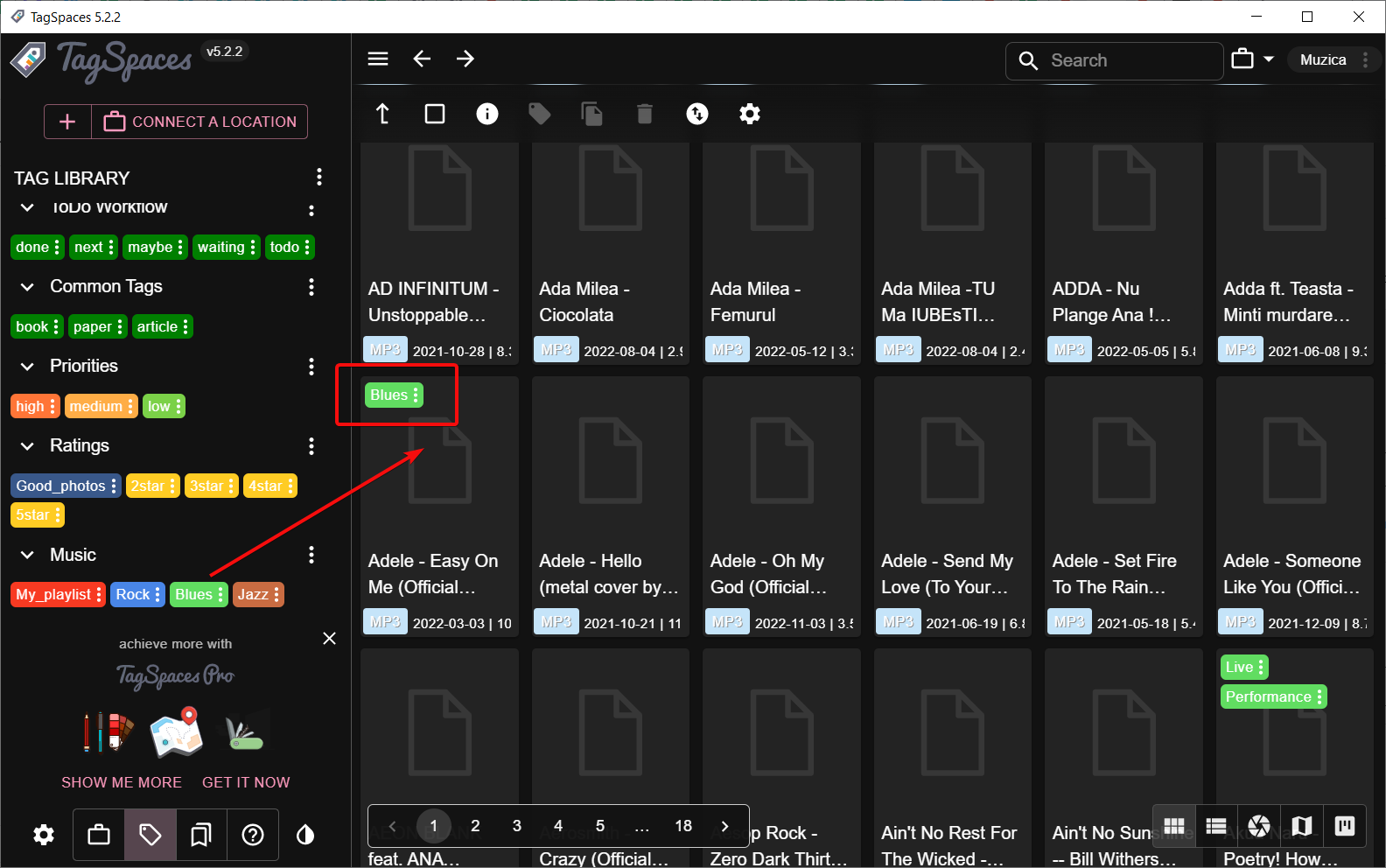Click the plus create new button
This screenshot has height=868, width=1386.
pyautogui.click(x=67, y=122)
